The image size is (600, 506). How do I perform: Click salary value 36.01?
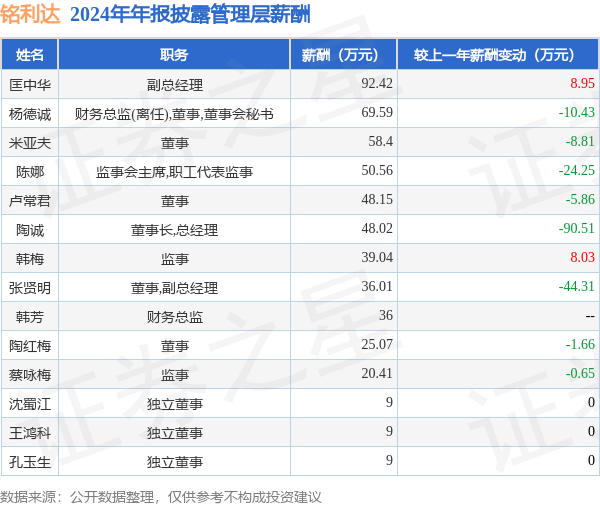377,286
